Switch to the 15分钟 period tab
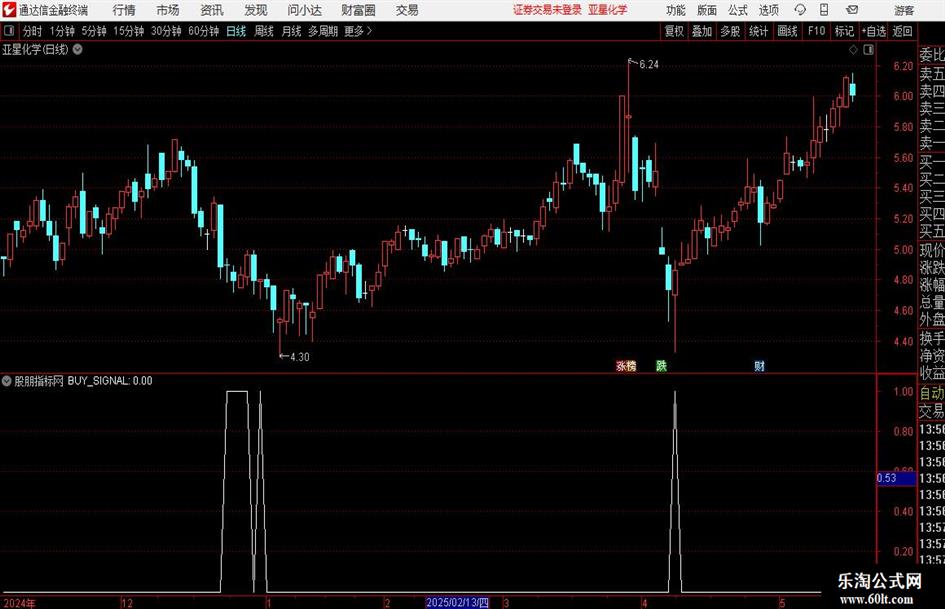 (129, 31)
